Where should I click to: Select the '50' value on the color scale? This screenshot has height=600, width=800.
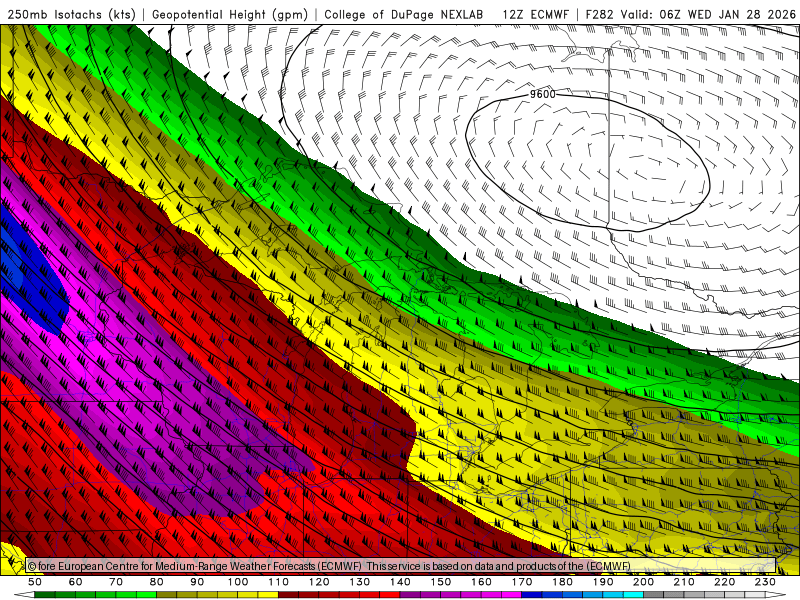tap(35, 582)
